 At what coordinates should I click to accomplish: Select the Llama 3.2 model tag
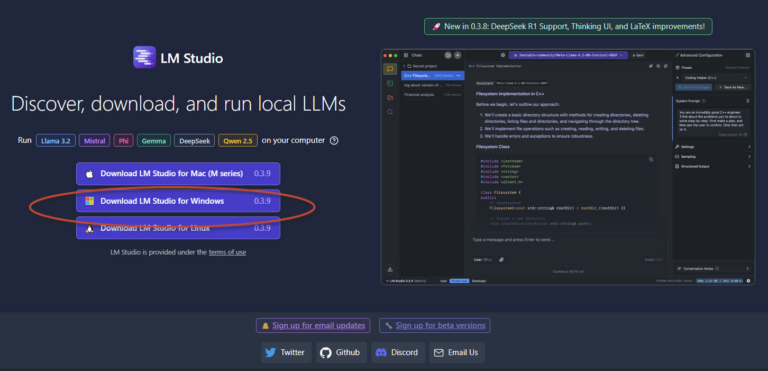(56, 141)
